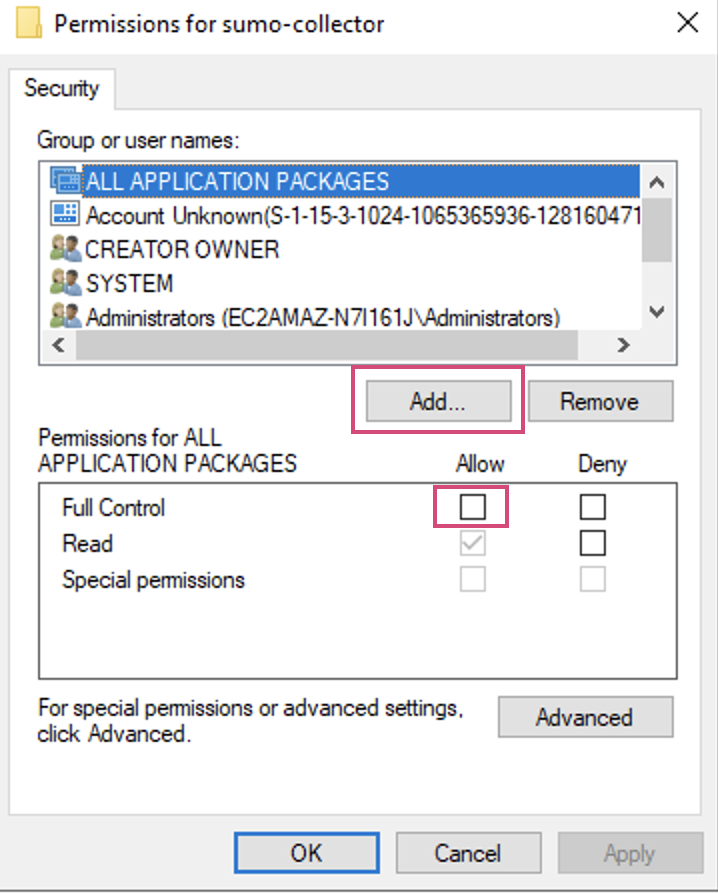Enable Allow Full Control checkbox

point(471,507)
